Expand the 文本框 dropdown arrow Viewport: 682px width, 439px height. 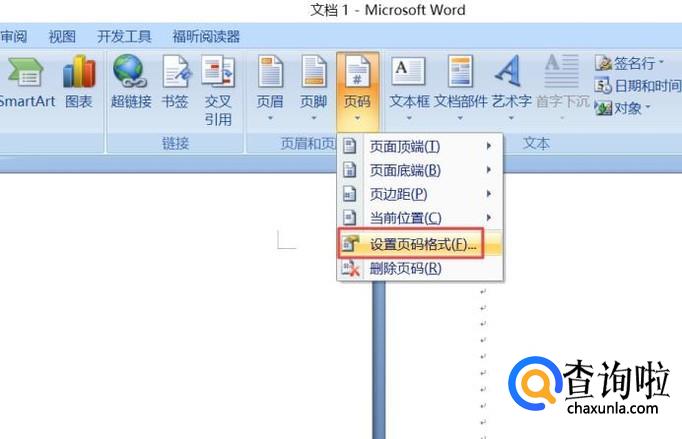(409, 118)
